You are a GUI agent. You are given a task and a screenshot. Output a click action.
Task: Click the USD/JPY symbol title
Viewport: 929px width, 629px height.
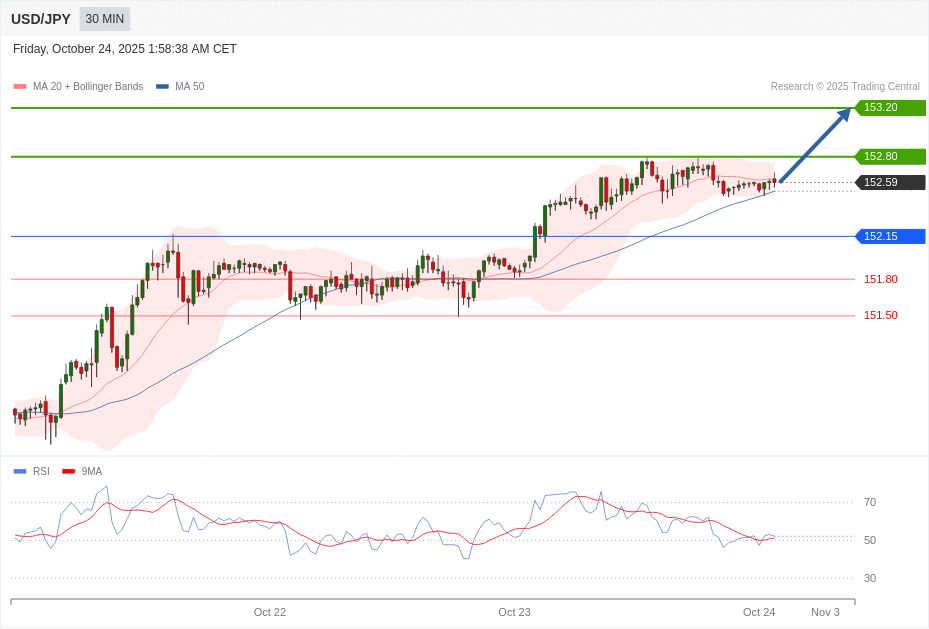[41, 19]
